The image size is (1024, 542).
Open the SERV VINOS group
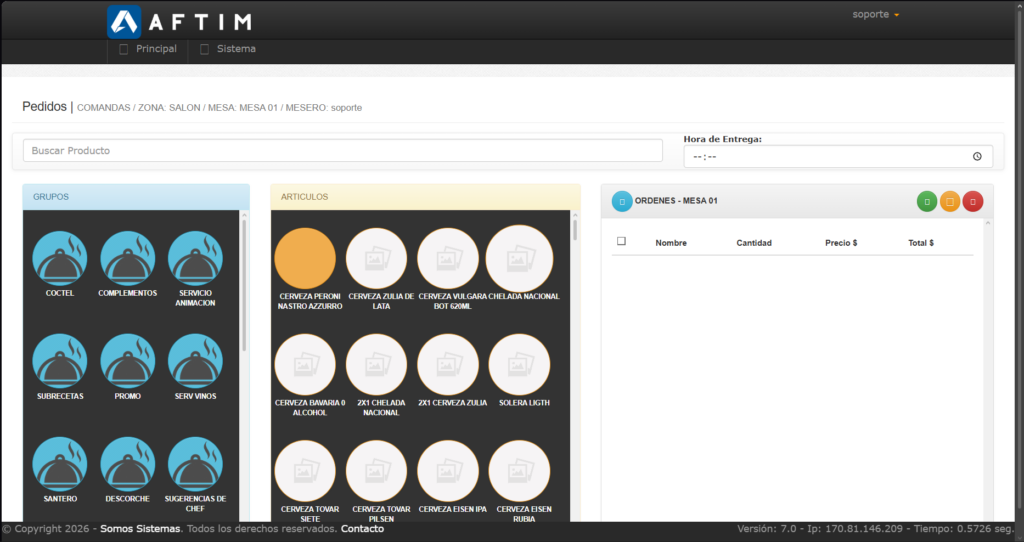point(195,361)
